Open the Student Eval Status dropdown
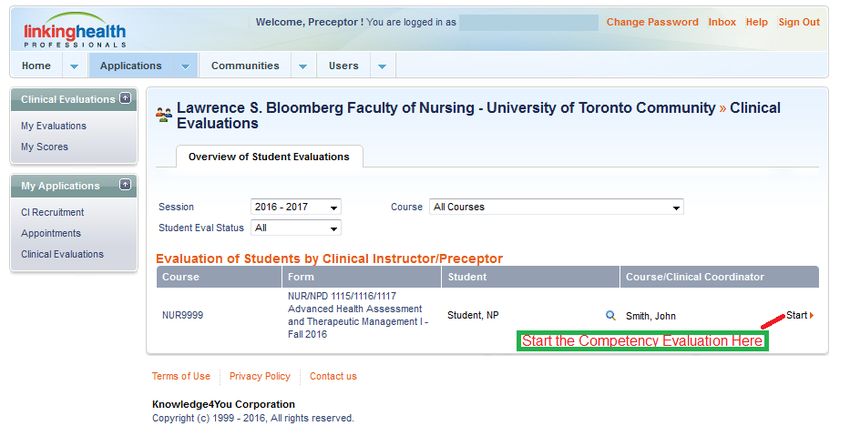 coord(296,228)
